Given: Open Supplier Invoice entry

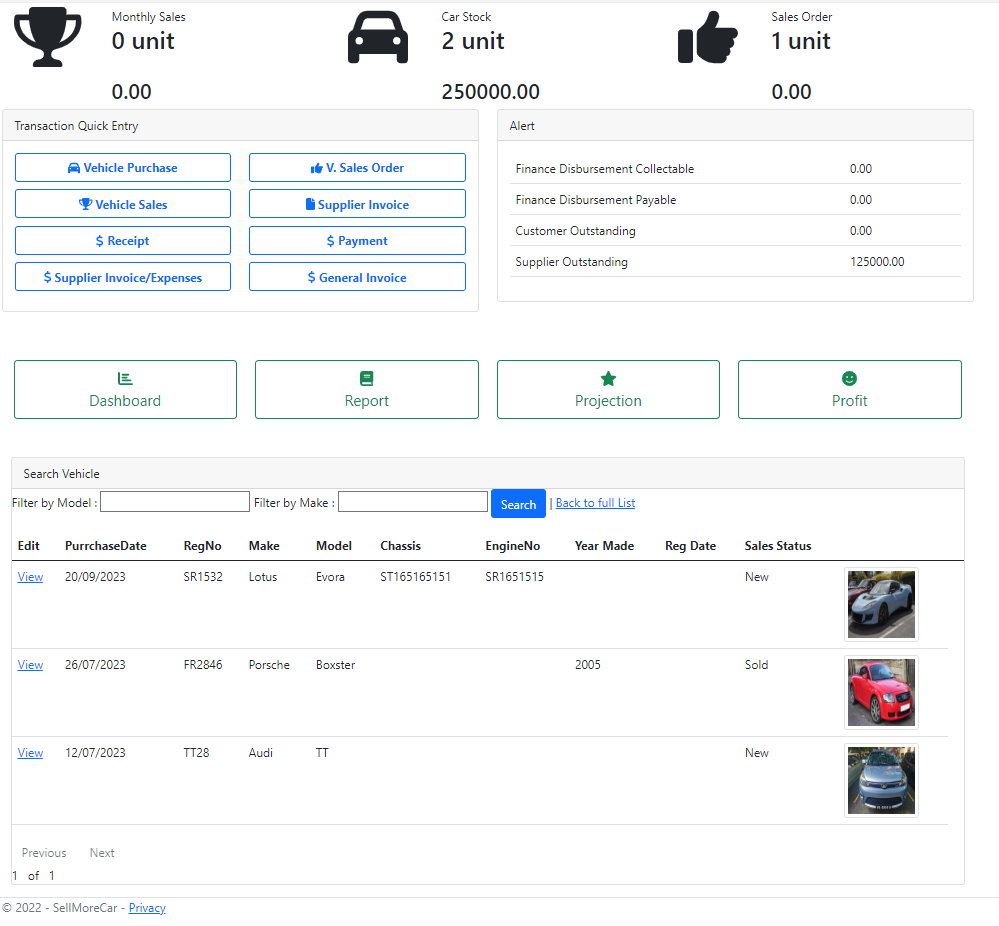Looking at the screenshot, I should (x=357, y=205).
